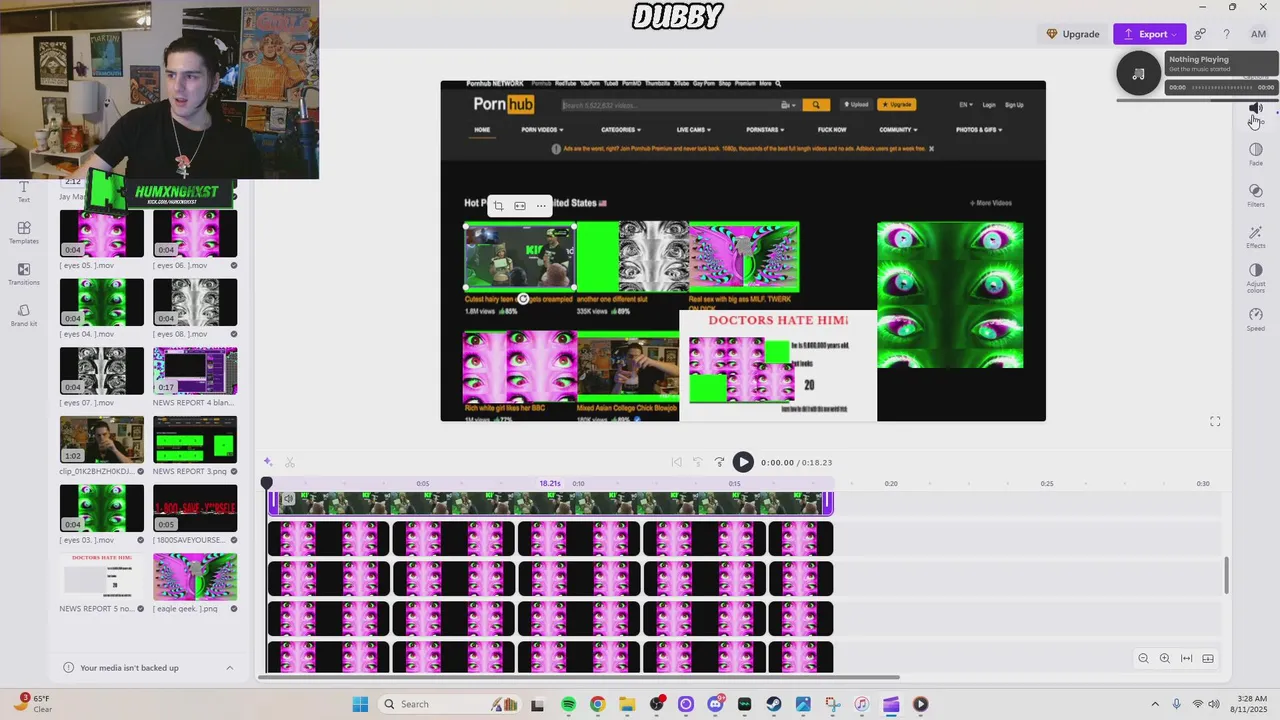Image resolution: width=1280 pixels, height=720 pixels.
Task: Select the clip_01K2BHZH0KDJ media thumbnail
Action: point(102,440)
